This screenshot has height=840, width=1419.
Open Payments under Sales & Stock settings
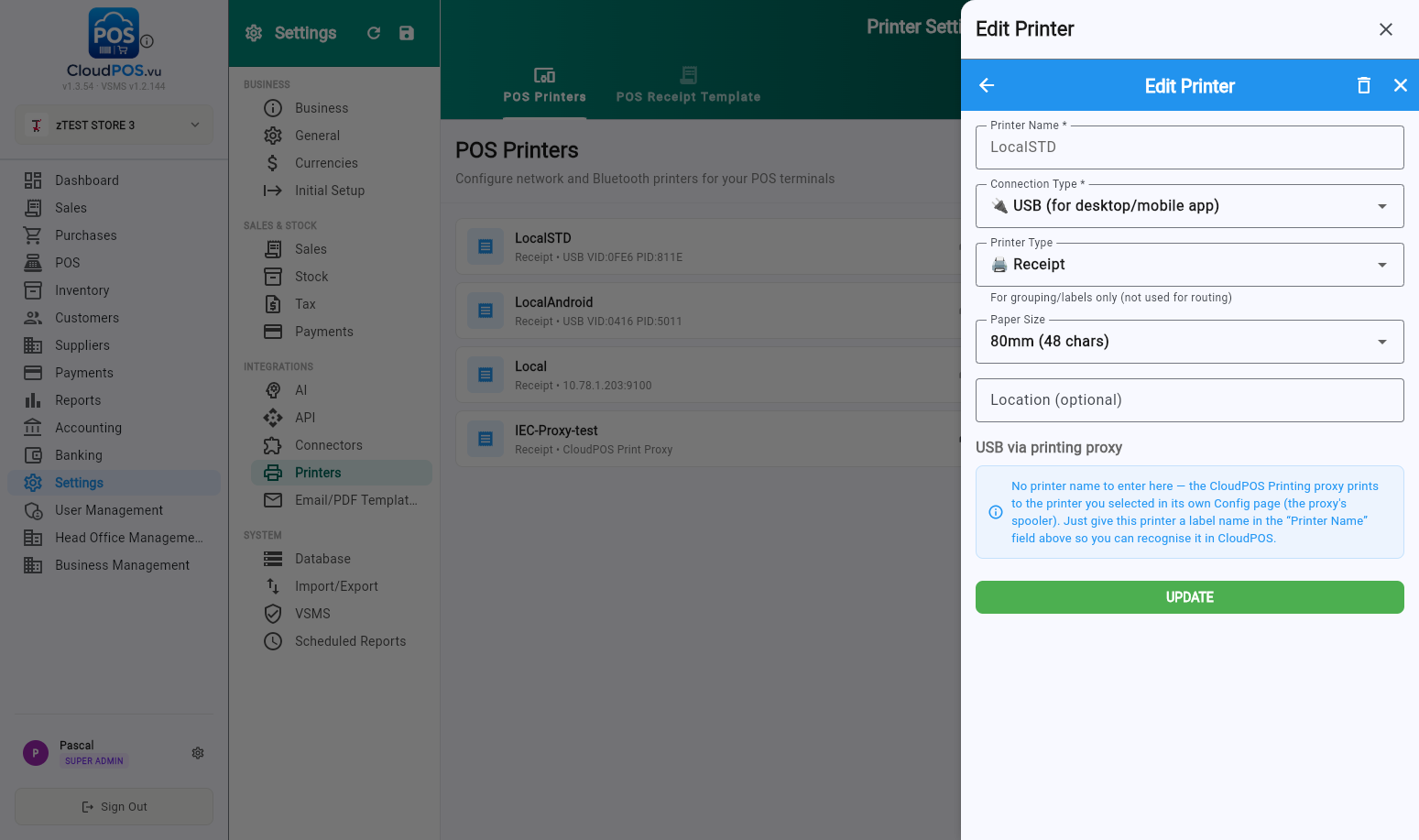click(x=341, y=332)
